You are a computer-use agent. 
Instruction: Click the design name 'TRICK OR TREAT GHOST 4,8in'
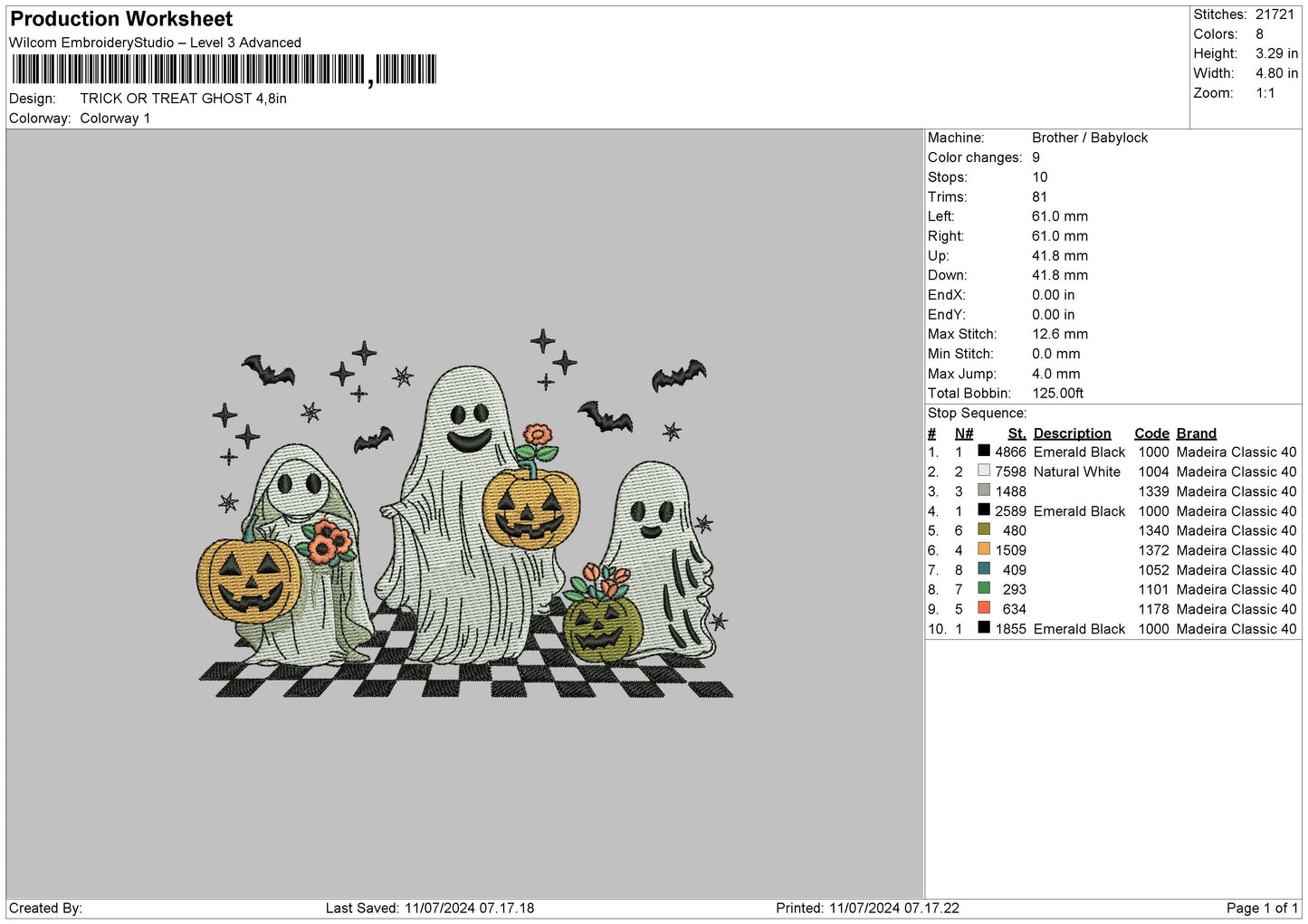point(183,99)
